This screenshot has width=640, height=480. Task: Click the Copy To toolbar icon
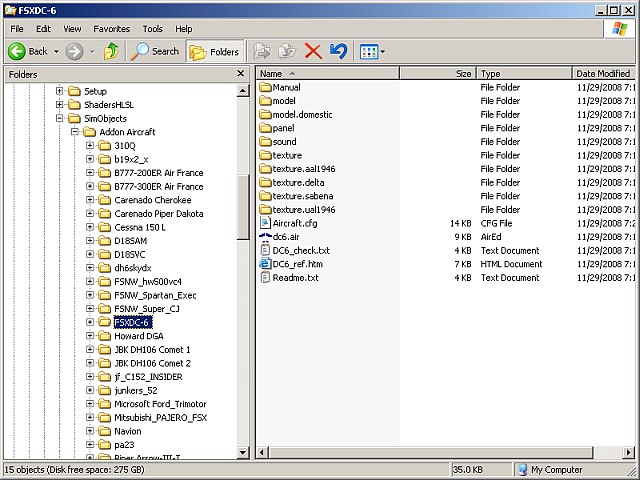287,51
